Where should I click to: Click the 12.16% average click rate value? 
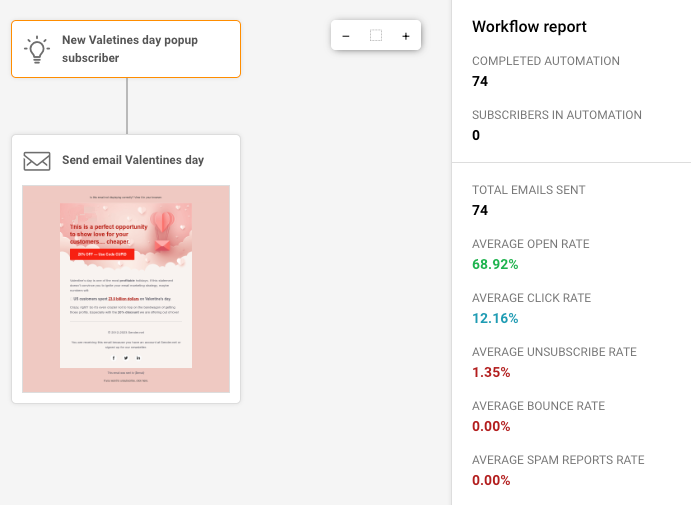click(x=497, y=318)
